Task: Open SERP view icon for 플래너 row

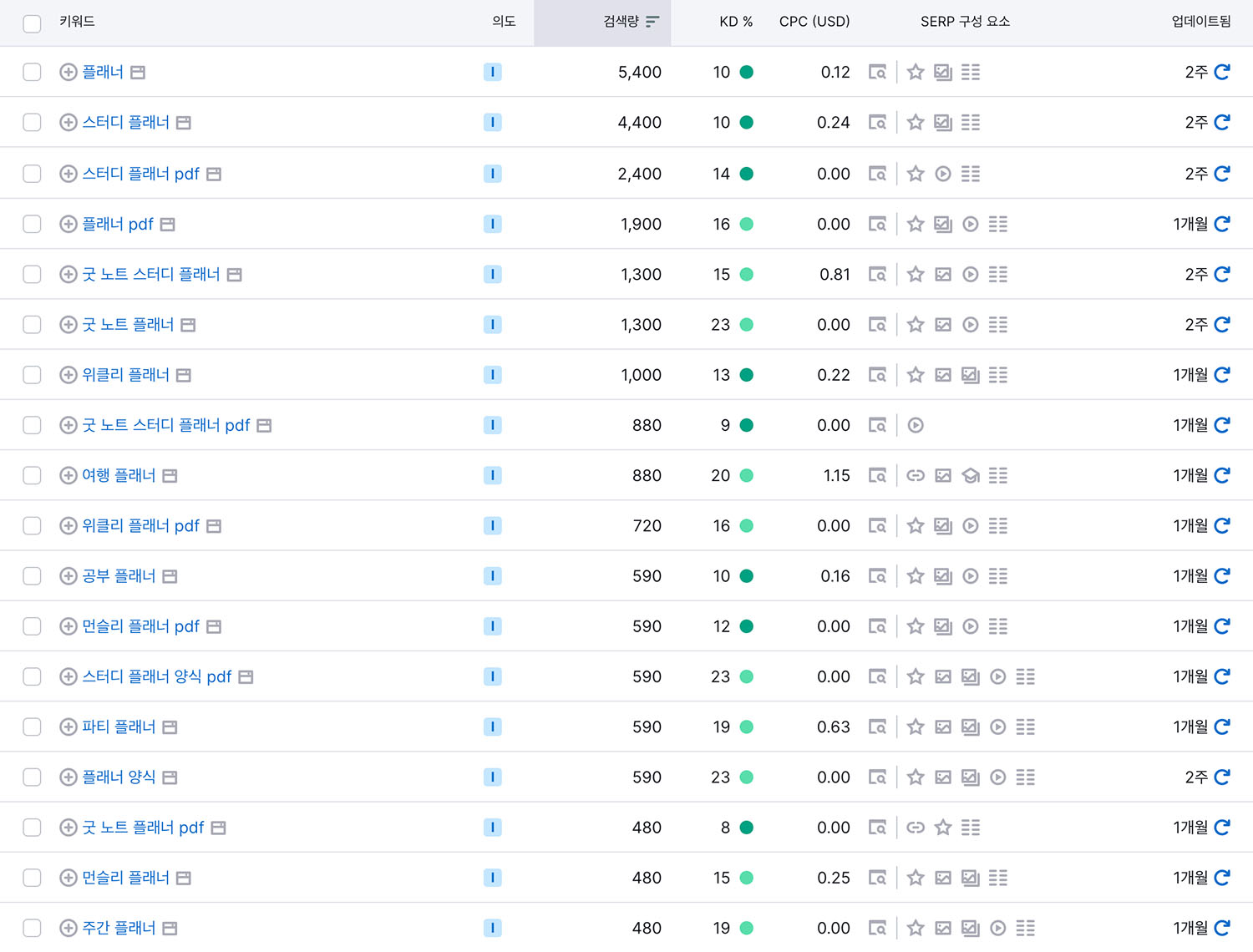Action: coord(877,72)
